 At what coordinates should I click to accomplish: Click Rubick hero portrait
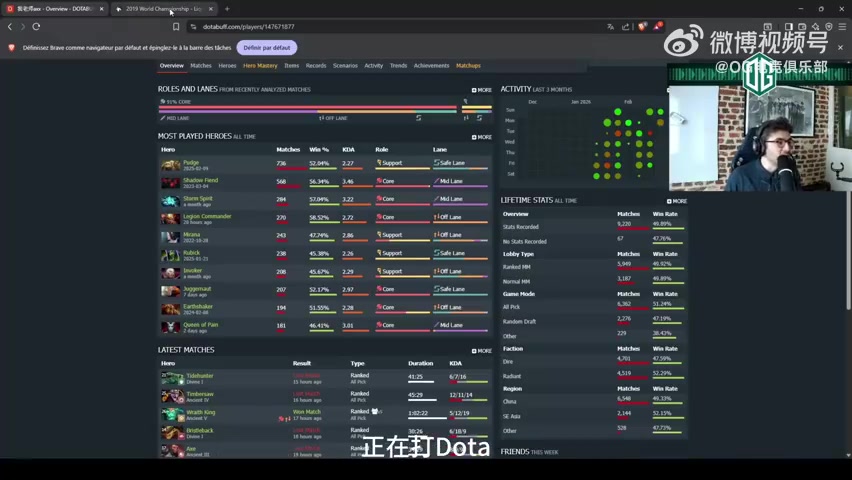170,255
